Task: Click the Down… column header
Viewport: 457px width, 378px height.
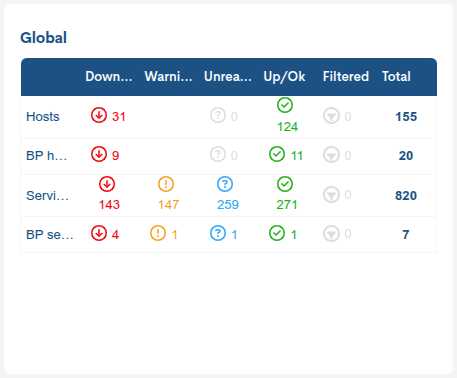Action: [109, 76]
